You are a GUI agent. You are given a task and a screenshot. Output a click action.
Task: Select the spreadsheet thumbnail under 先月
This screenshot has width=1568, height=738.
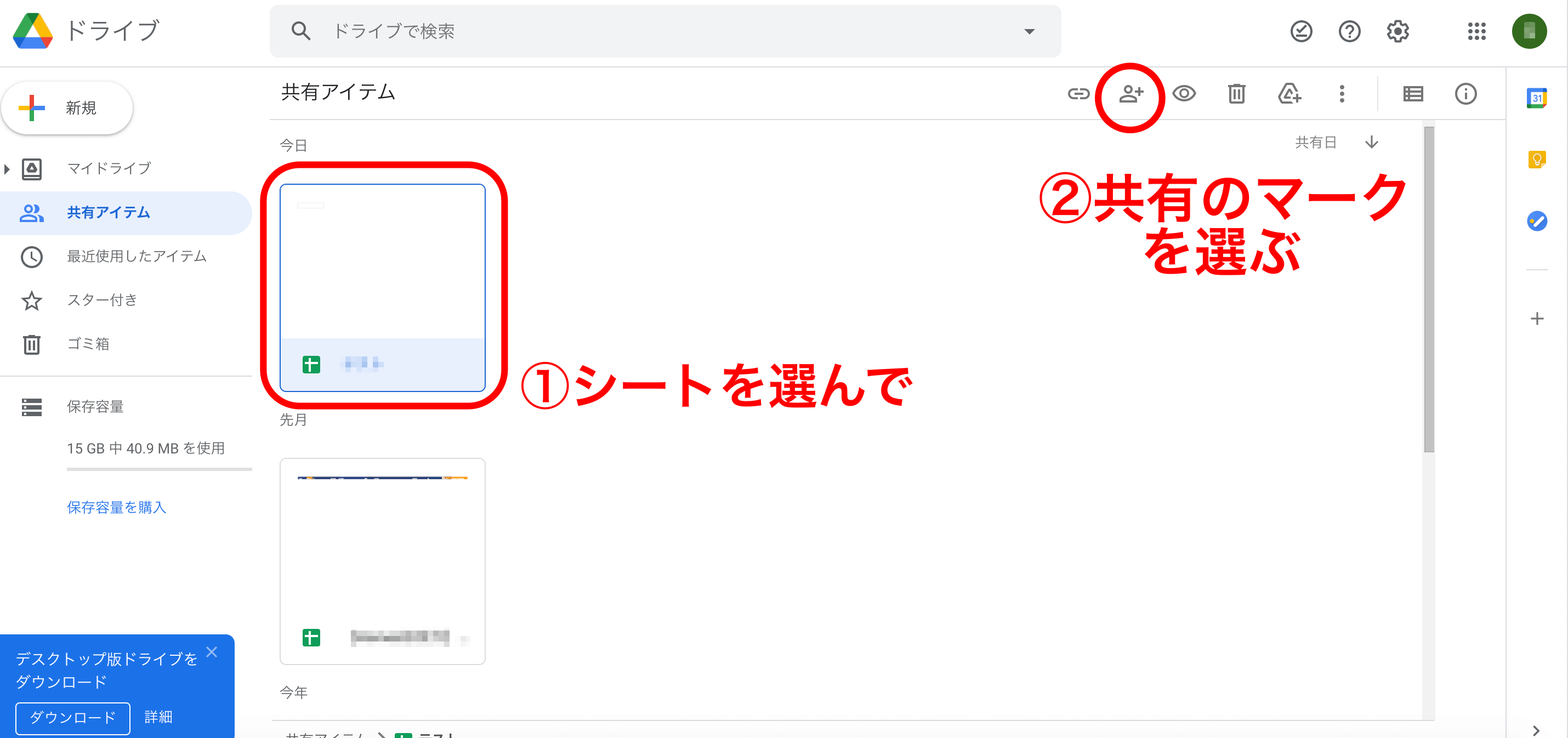(382, 560)
